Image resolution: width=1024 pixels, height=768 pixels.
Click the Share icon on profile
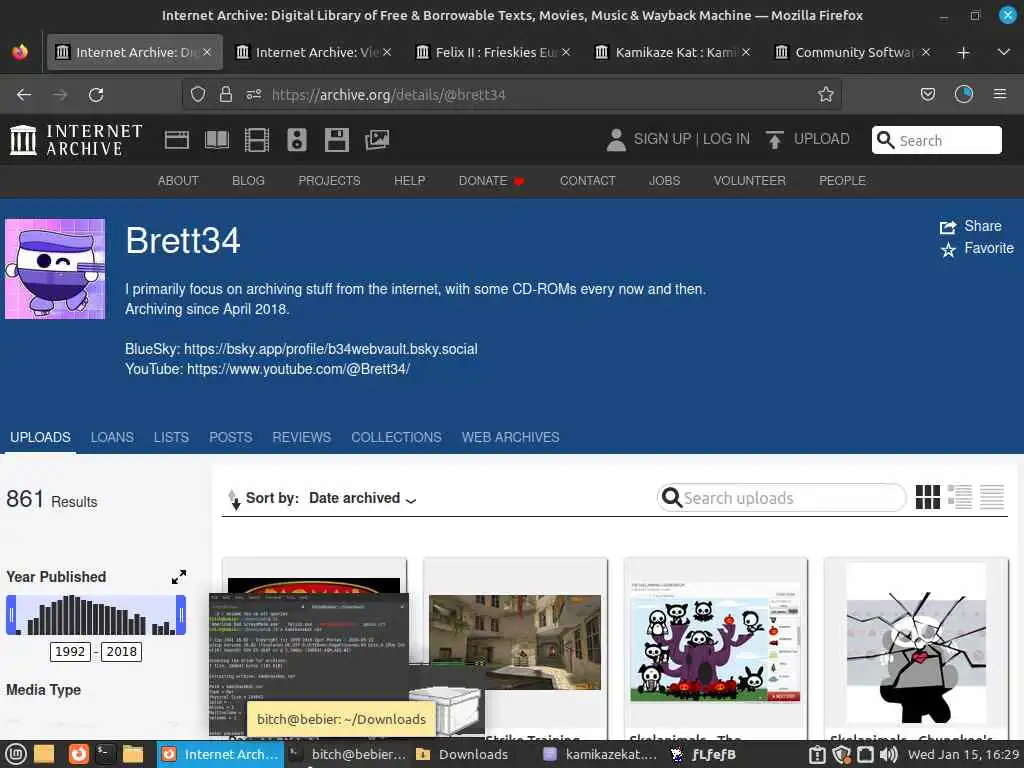948,227
